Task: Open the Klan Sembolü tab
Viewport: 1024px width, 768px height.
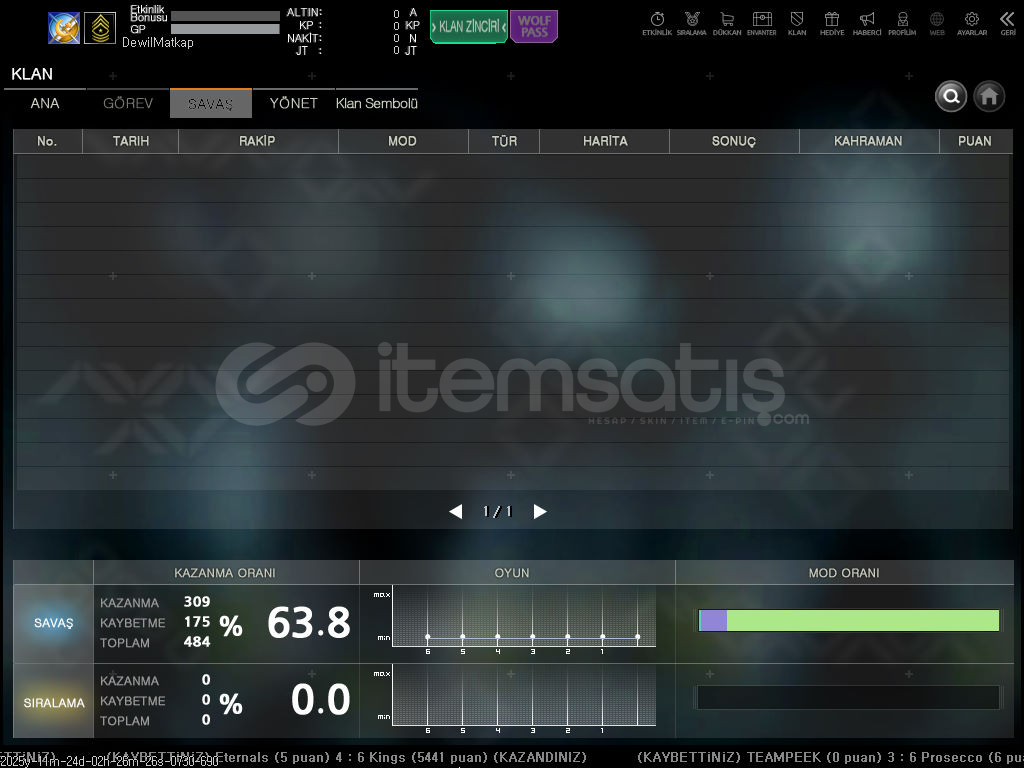Action: pos(376,104)
